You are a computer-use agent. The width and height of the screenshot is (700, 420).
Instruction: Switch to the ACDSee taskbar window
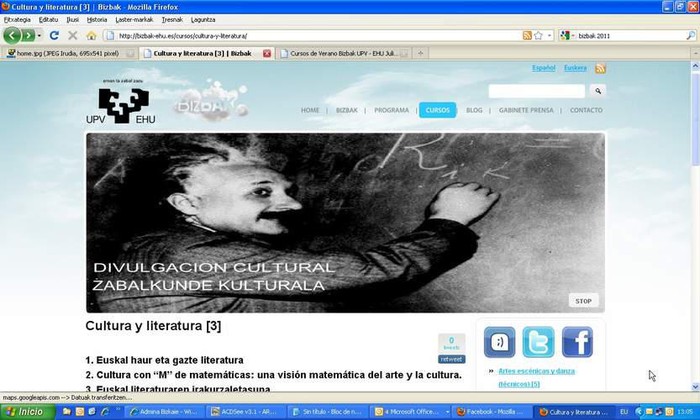[x=246, y=412]
